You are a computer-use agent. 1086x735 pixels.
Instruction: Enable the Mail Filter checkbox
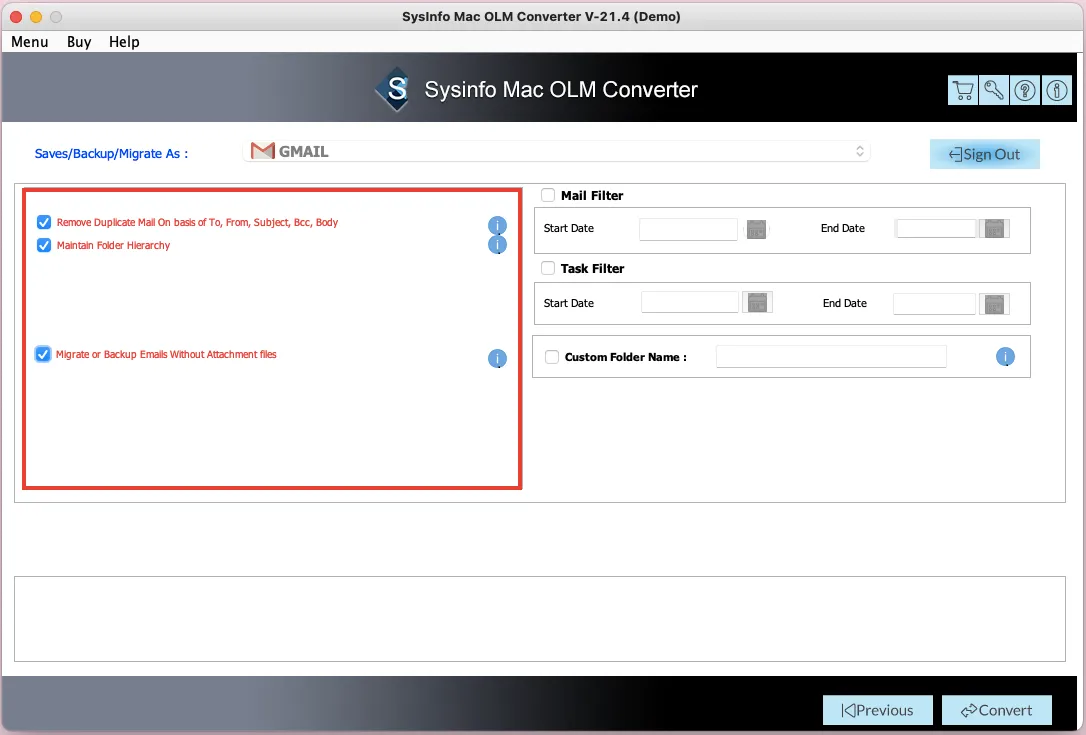point(548,195)
